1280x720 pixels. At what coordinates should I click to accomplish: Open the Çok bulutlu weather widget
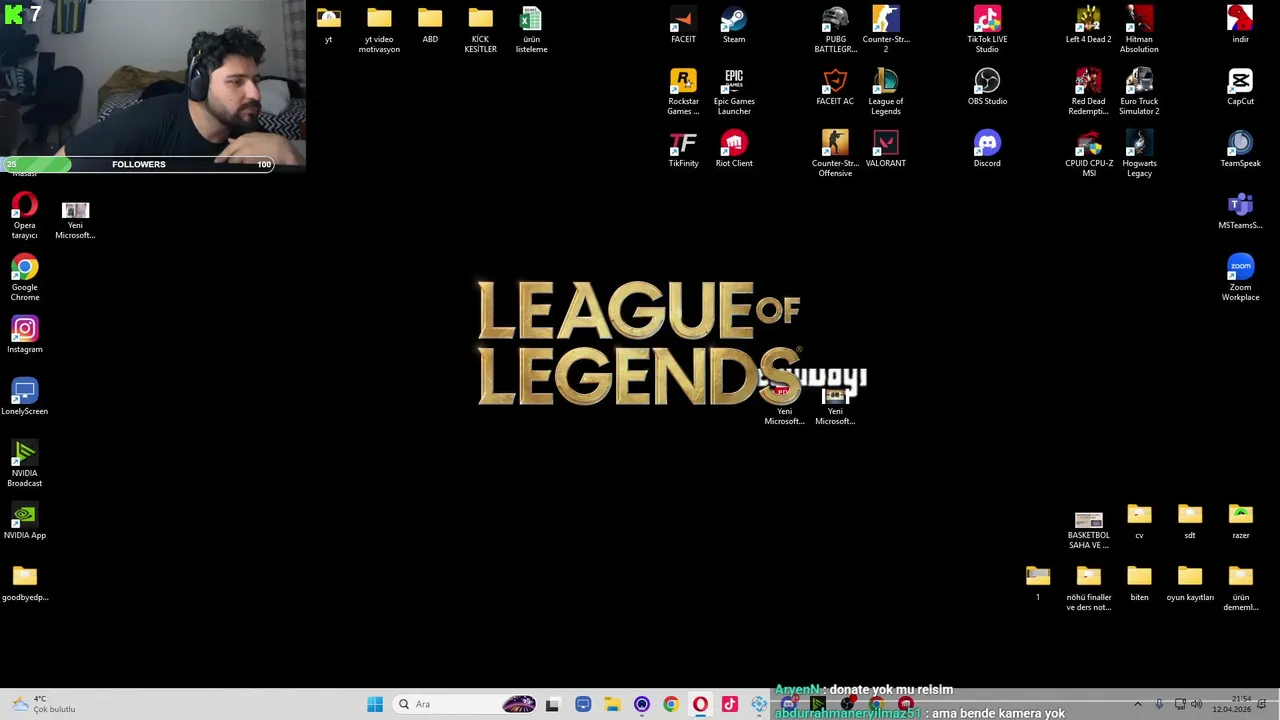42,704
